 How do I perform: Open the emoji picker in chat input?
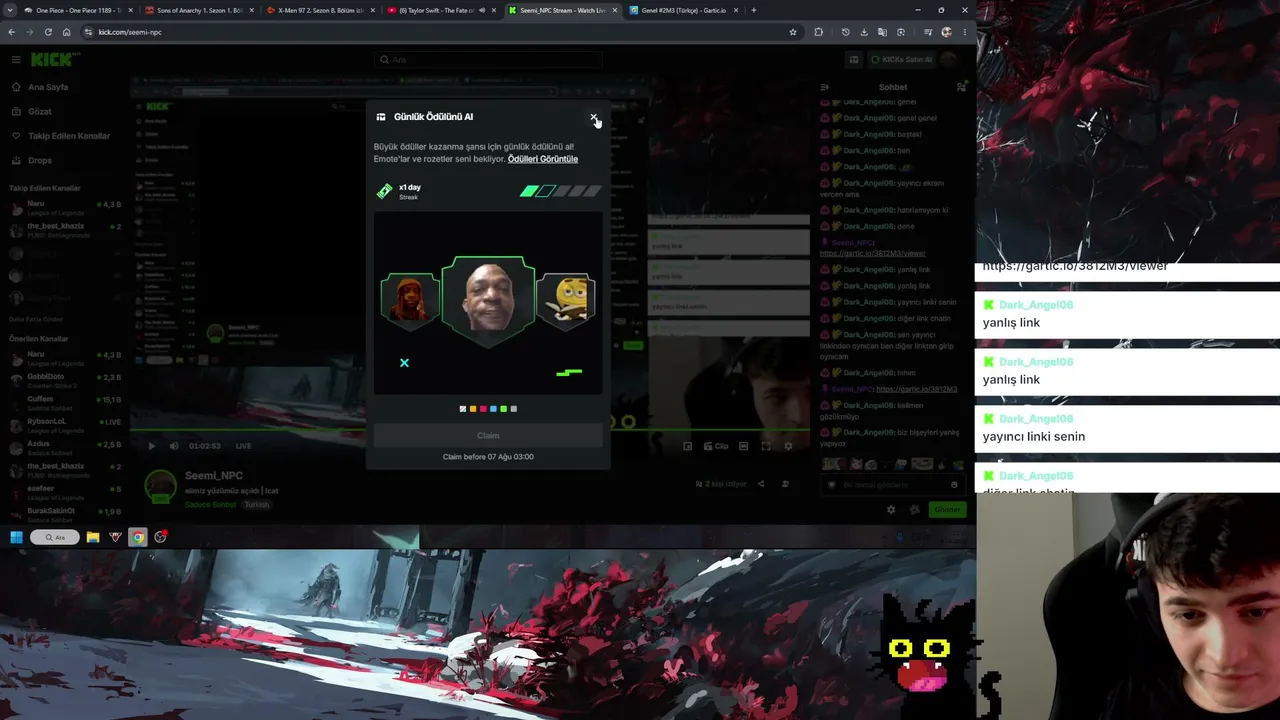[954, 485]
